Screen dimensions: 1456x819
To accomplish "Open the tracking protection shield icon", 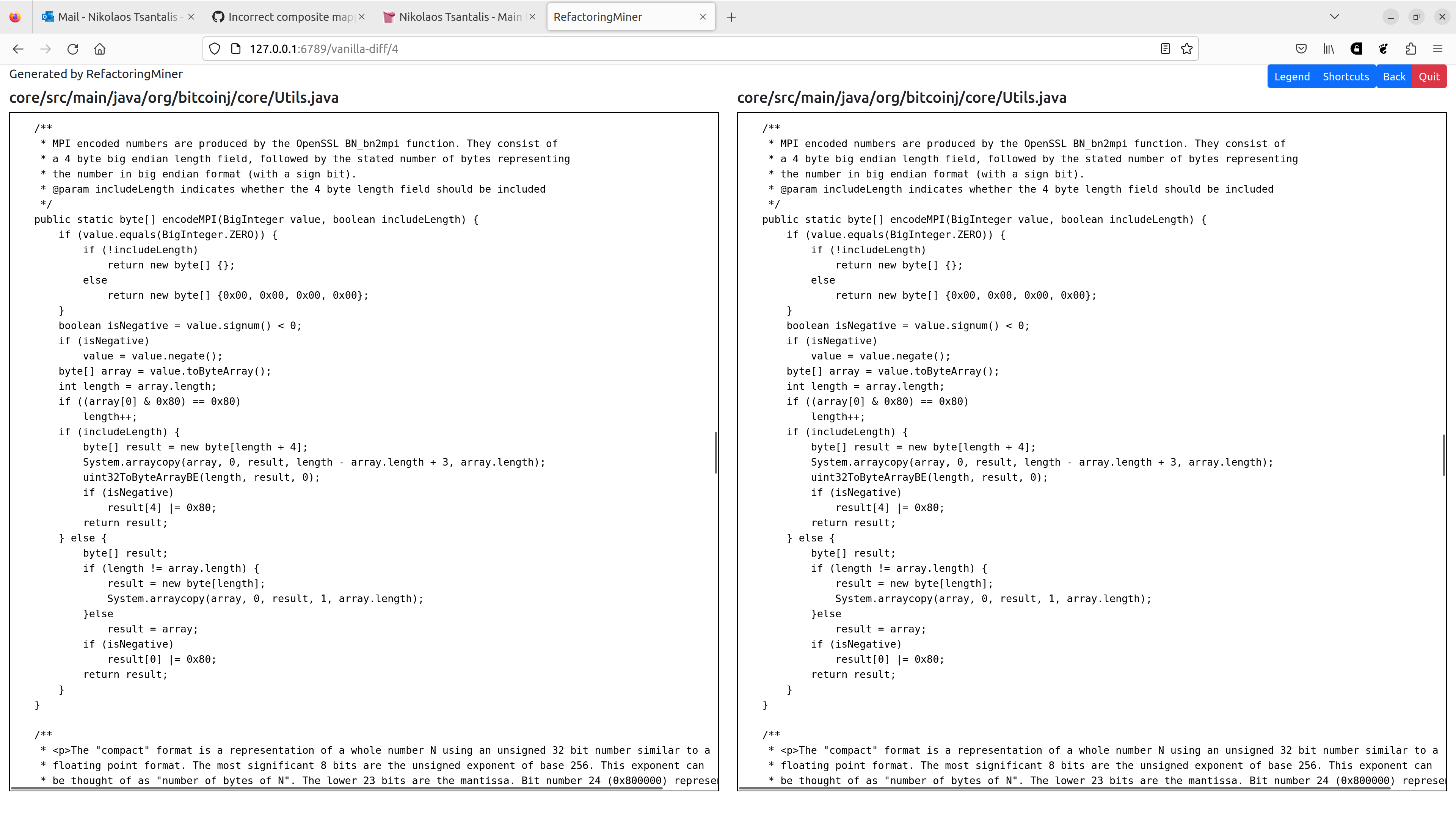I will pyautogui.click(x=215, y=49).
